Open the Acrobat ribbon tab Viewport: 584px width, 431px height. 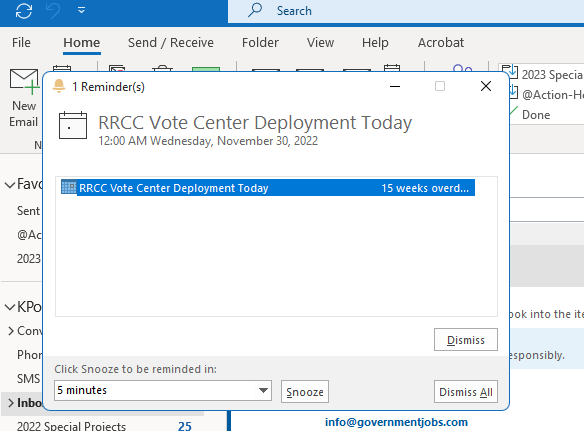coord(441,42)
